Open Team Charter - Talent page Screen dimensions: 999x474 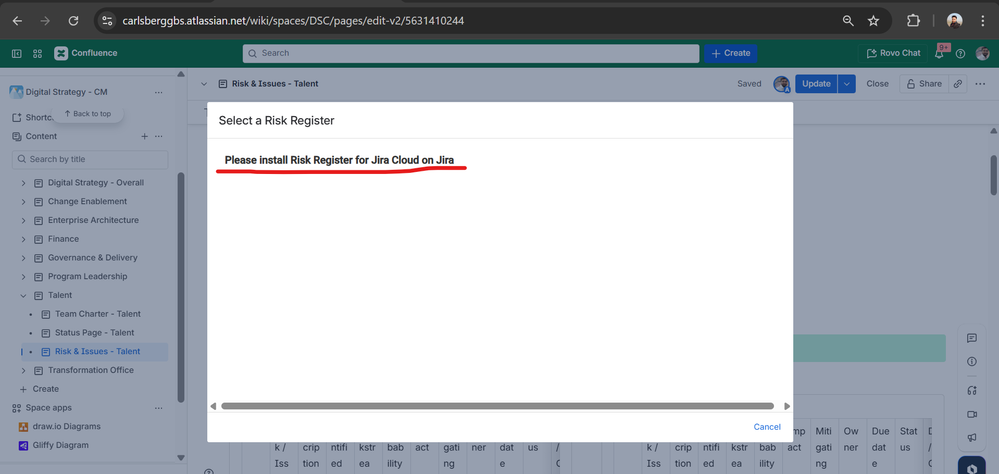pos(97,314)
